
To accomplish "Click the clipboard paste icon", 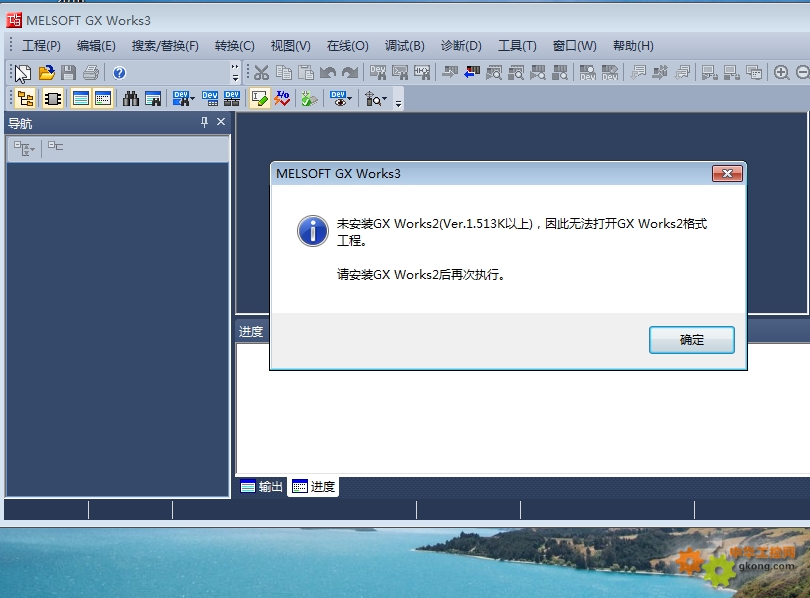I will tap(306, 73).
